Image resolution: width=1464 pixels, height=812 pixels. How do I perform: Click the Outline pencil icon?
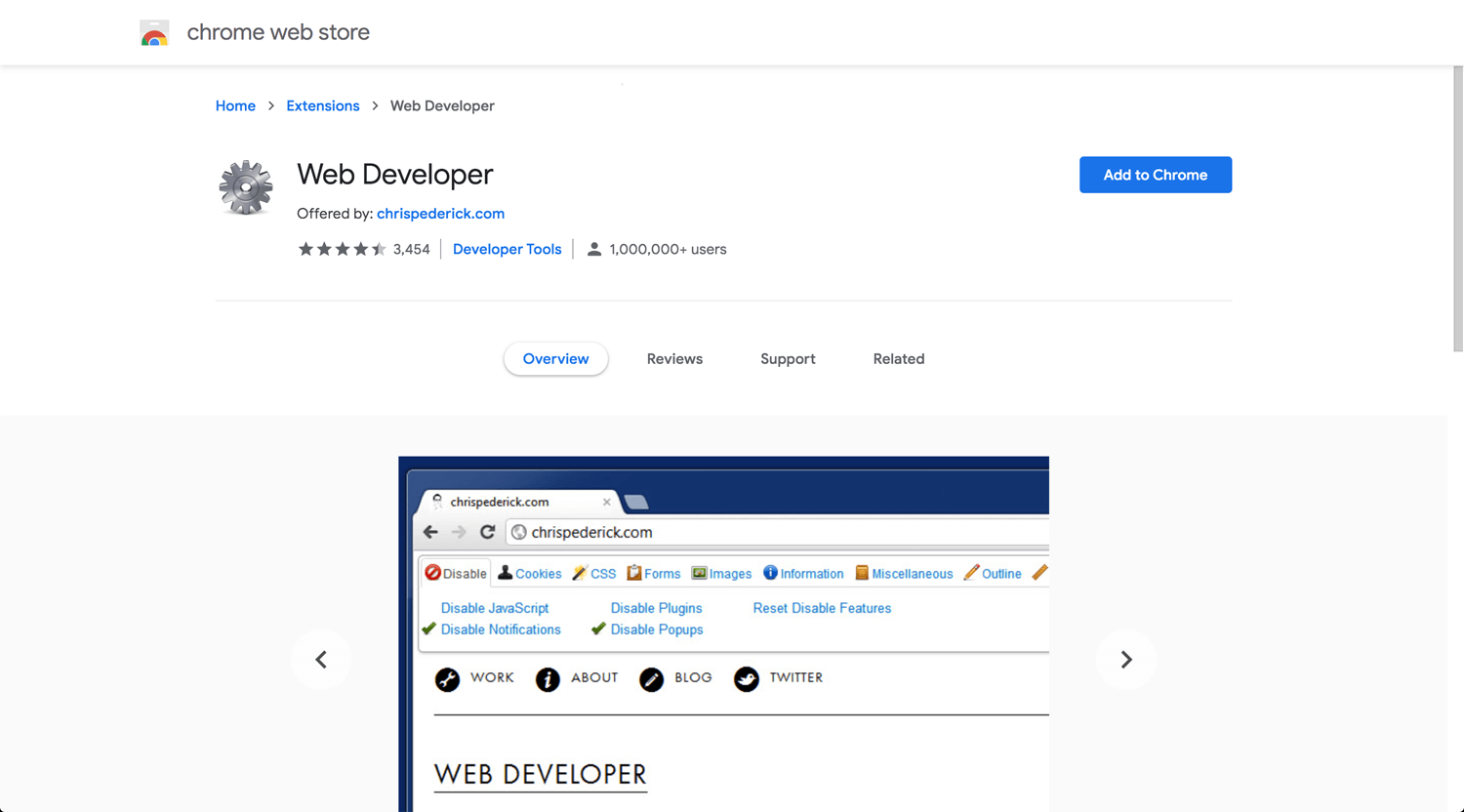coord(971,573)
